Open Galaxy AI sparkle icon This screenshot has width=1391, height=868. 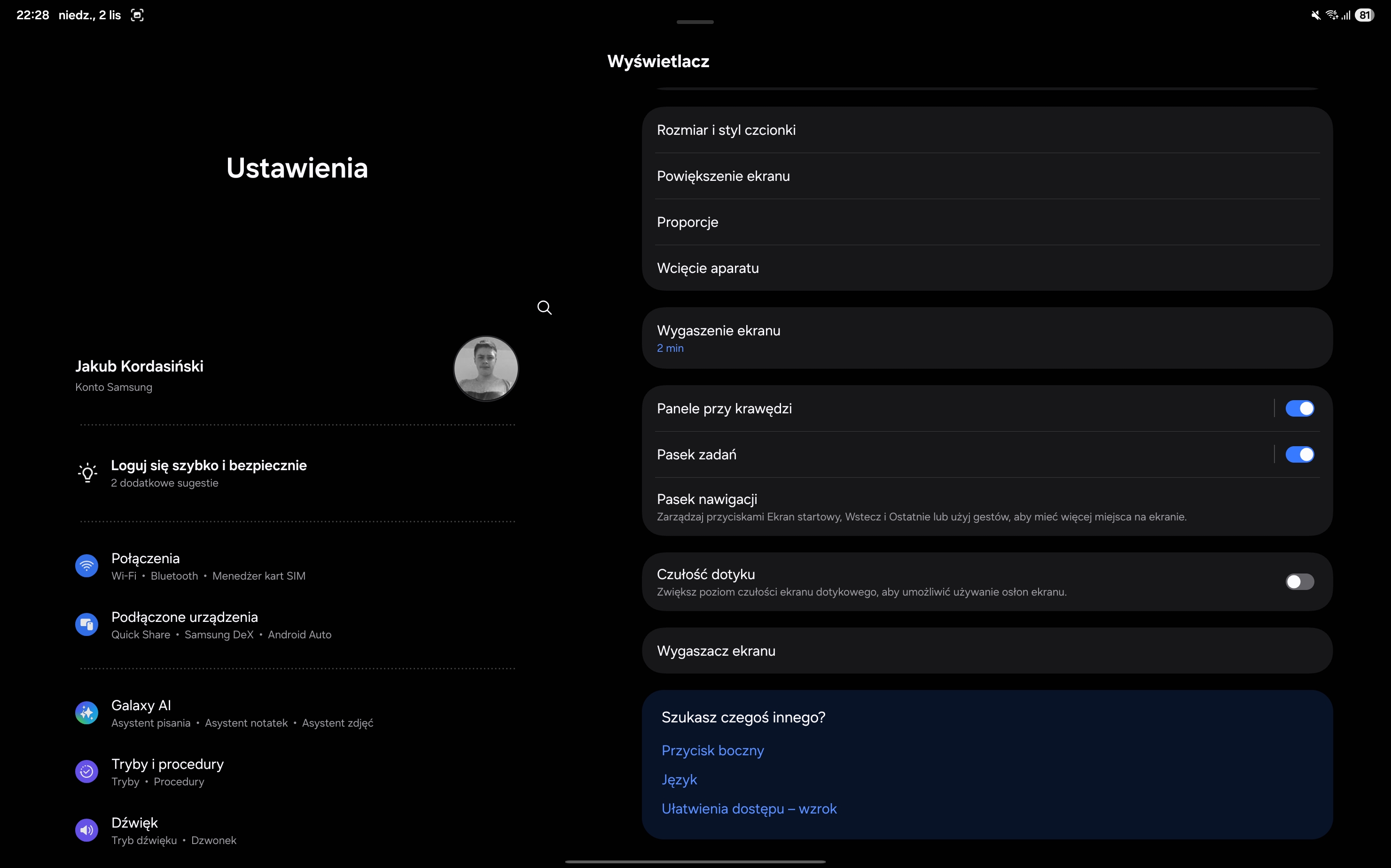87,713
